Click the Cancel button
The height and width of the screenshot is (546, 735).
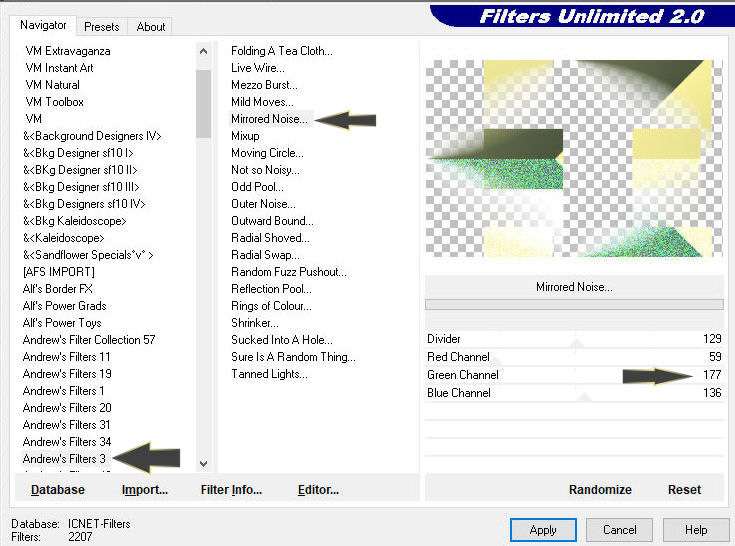[x=619, y=530]
